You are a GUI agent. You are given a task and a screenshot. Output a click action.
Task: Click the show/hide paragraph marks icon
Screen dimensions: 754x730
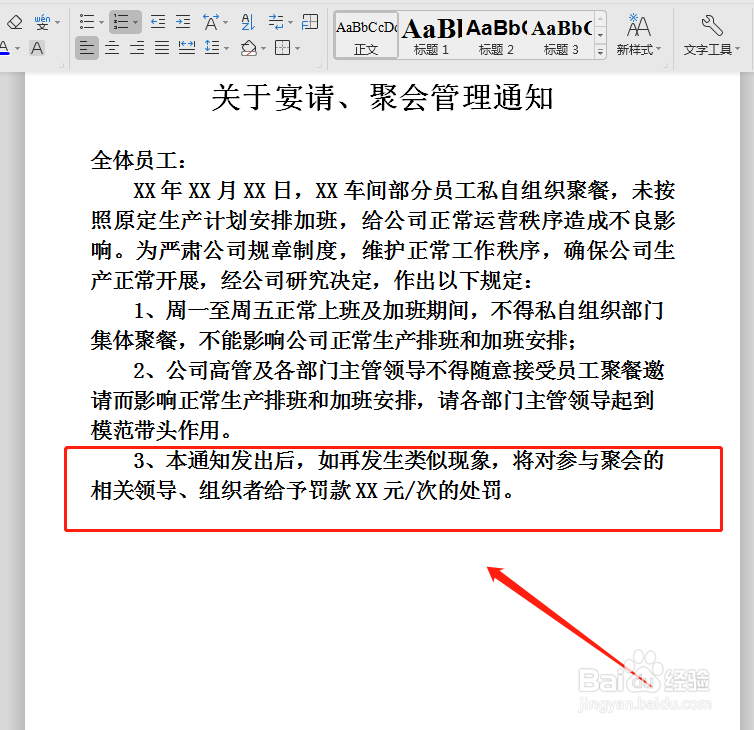(x=276, y=22)
